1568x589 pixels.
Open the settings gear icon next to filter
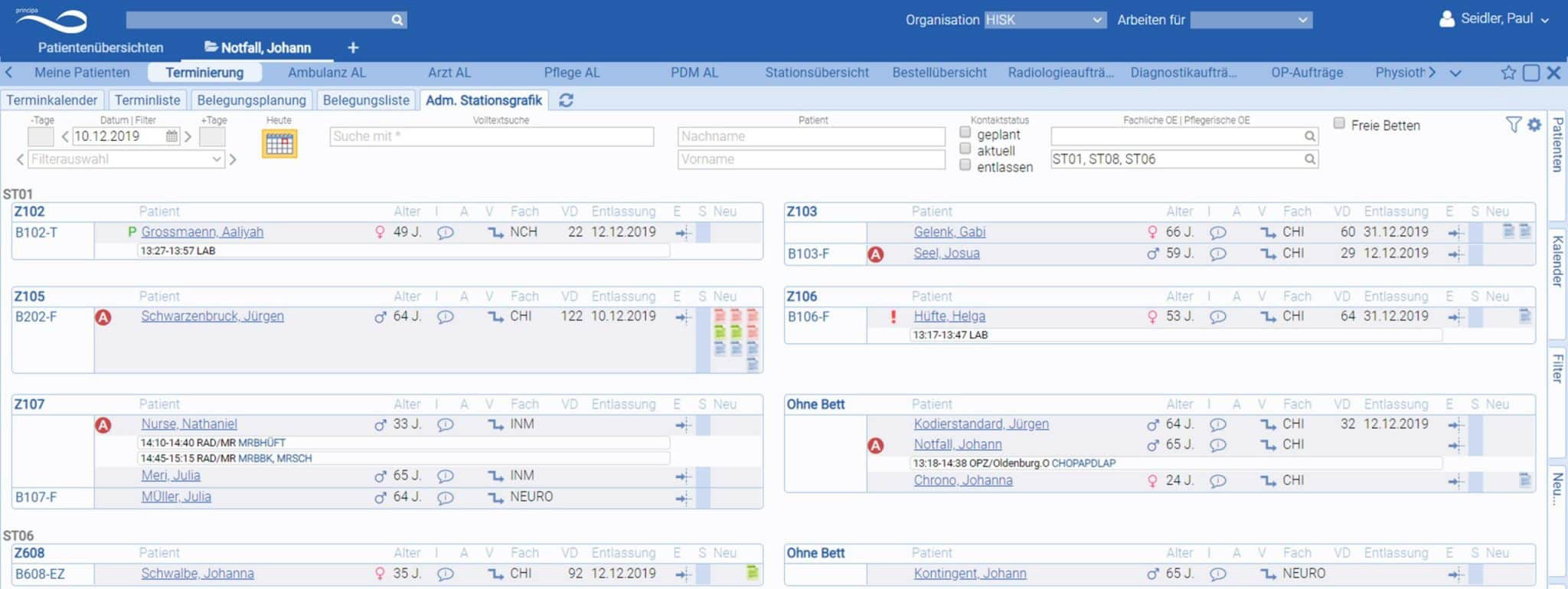click(1534, 125)
